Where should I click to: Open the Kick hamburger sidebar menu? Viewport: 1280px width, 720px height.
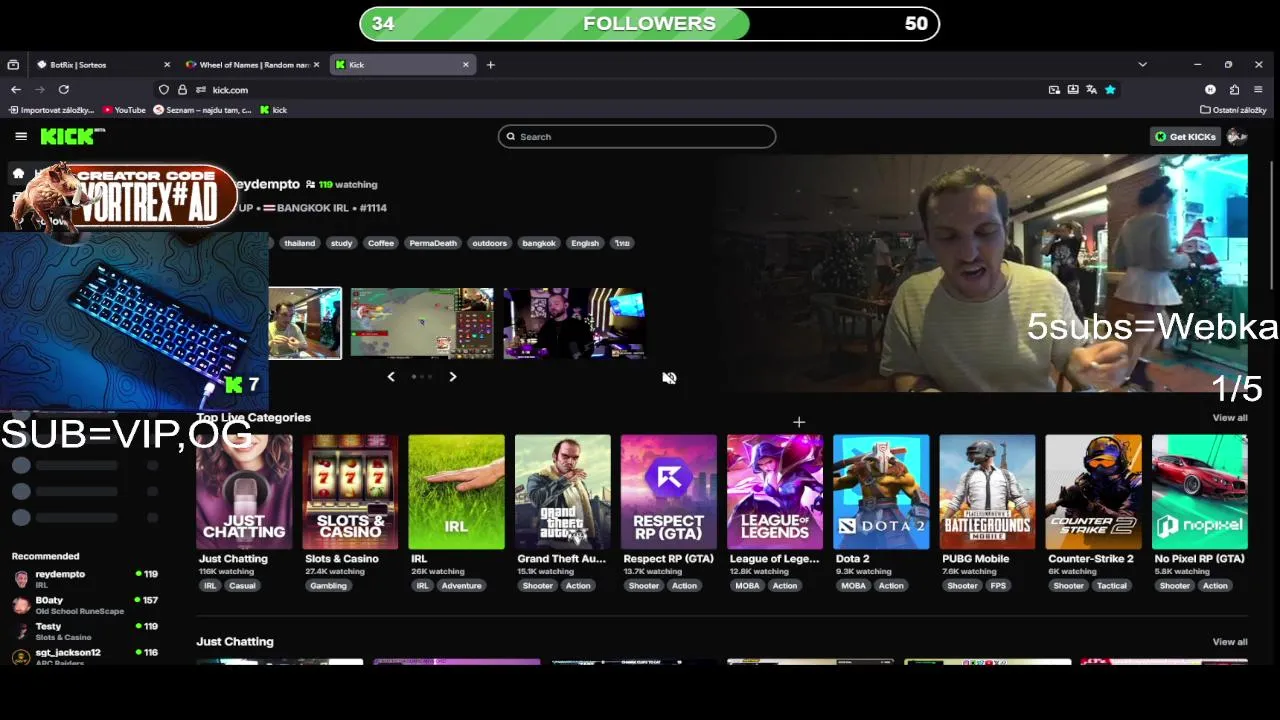click(x=21, y=136)
